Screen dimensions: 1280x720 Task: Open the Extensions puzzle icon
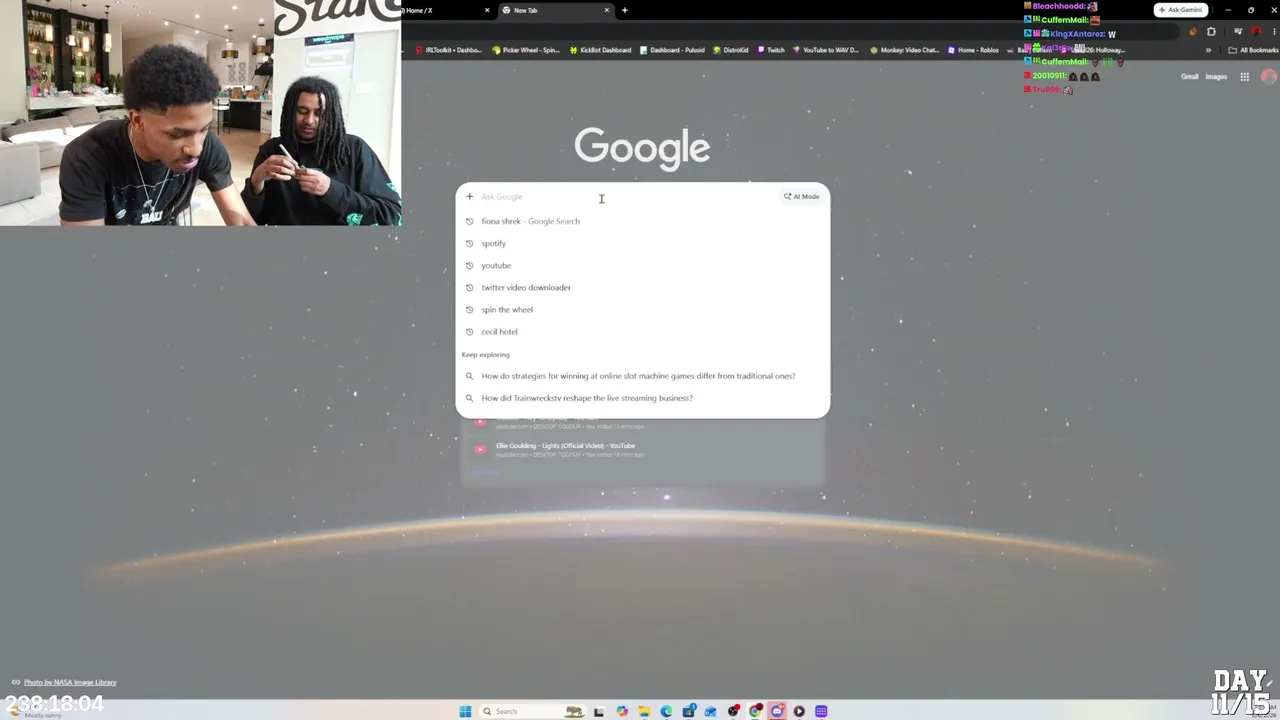(1211, 31)
